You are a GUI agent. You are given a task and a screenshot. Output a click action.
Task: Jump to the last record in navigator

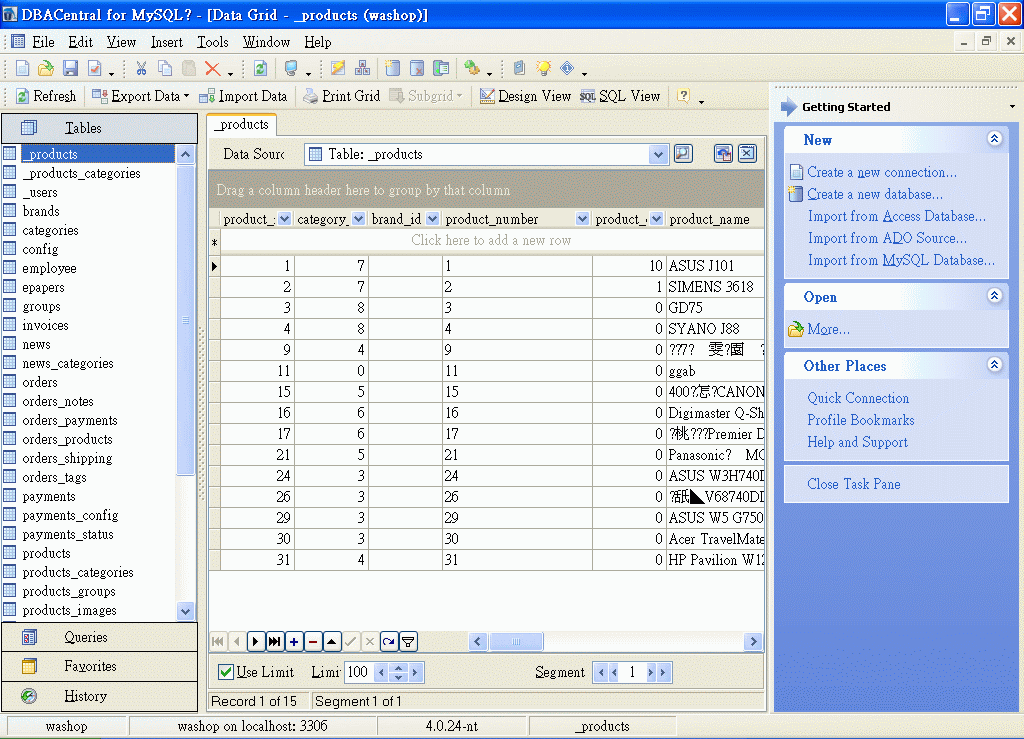pyautogui.click(x=275, y=642)
